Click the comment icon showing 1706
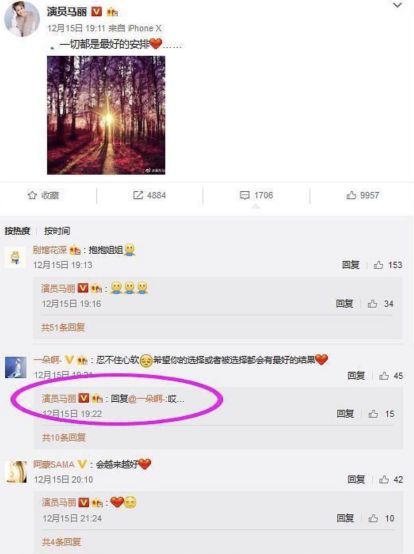 [x=244, y=195]
